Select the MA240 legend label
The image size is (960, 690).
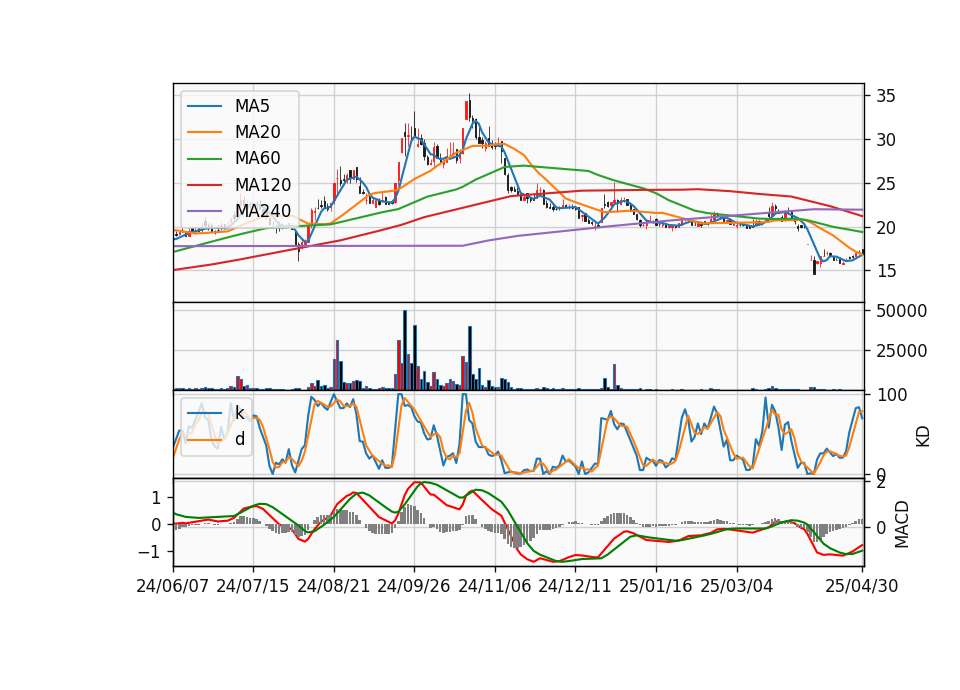[x=263, y=211]
